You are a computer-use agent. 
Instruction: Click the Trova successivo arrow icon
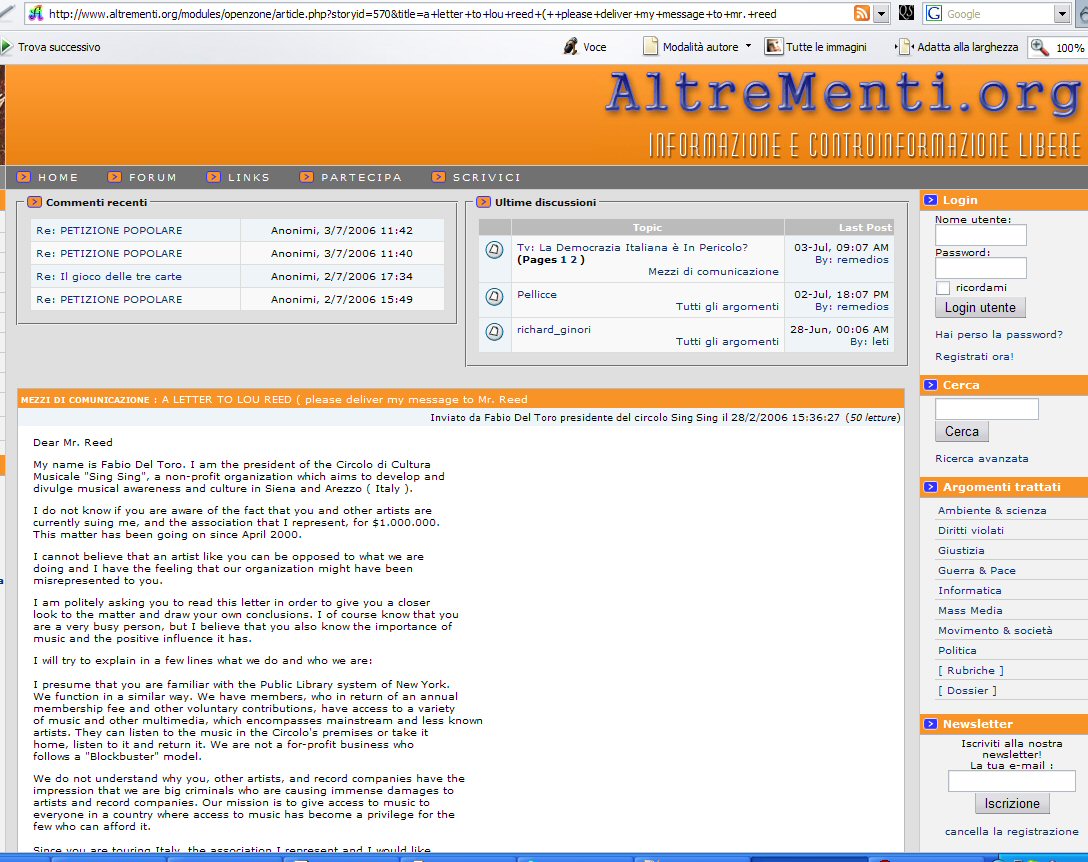(6, 47)
